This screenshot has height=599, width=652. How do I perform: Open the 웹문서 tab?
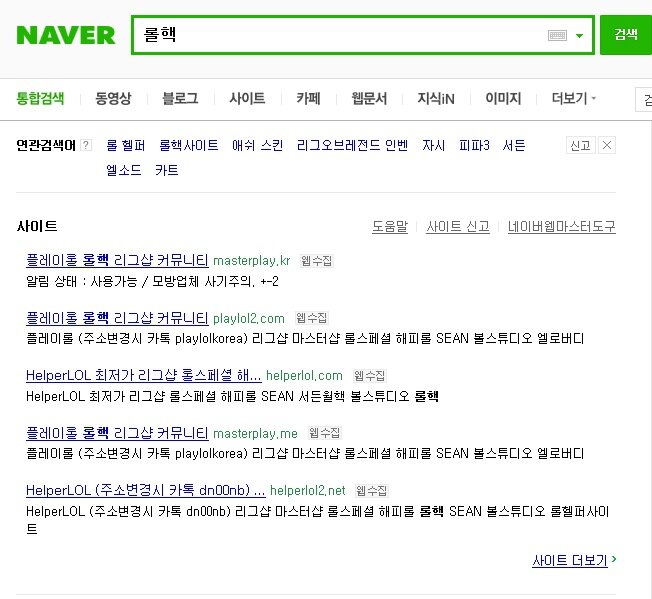(x=369, y=99)
